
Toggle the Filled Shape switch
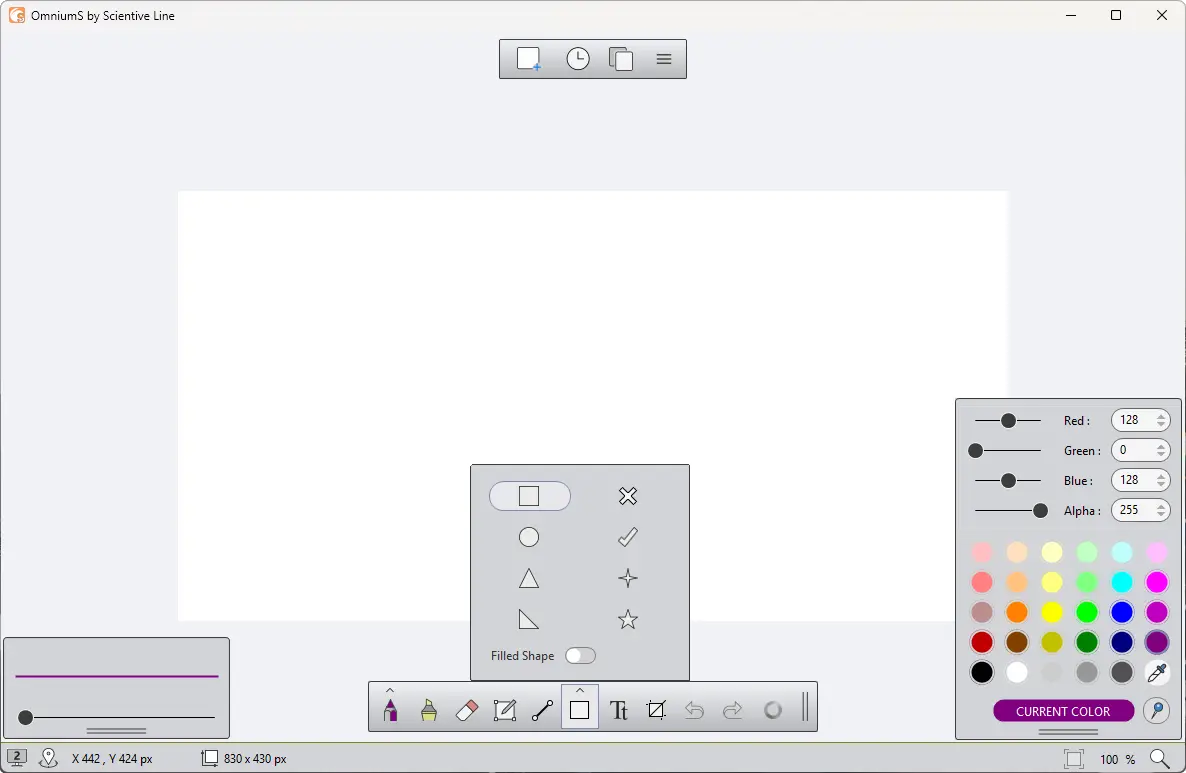point(580,656)
